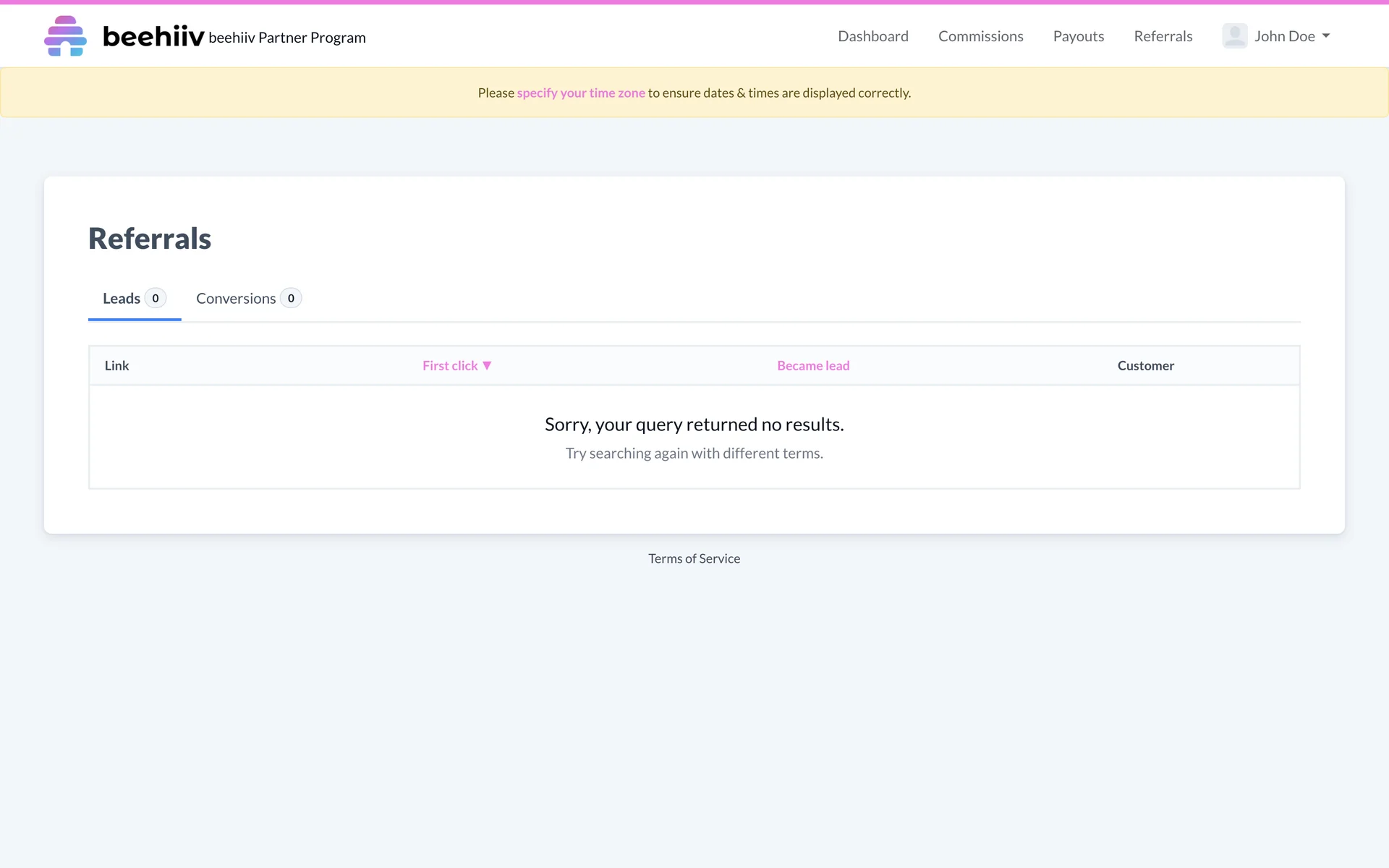
Task: Expand the John Doe dropdown caret
Action: coord(1326,36)
